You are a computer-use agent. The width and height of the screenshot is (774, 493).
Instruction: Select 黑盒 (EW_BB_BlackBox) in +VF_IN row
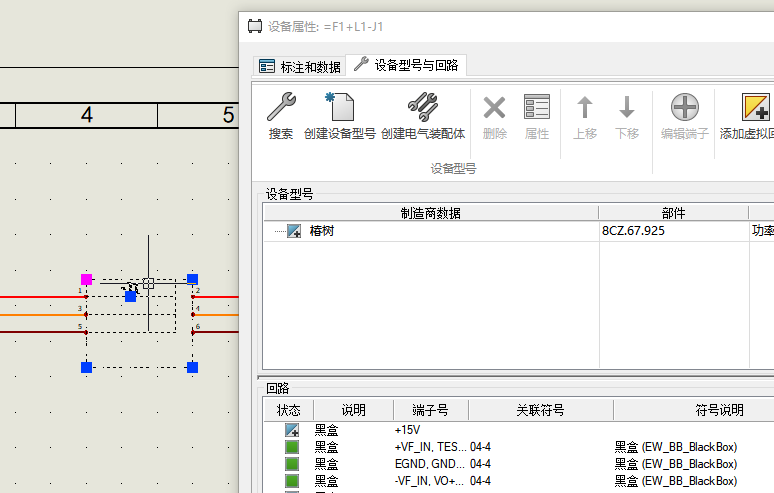[x=676, y=447]
